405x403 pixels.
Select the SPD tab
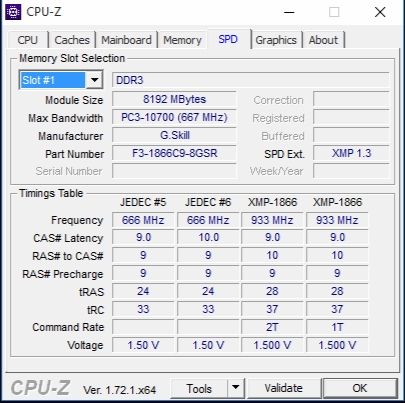pyautogui.click(x=228, y=39)
